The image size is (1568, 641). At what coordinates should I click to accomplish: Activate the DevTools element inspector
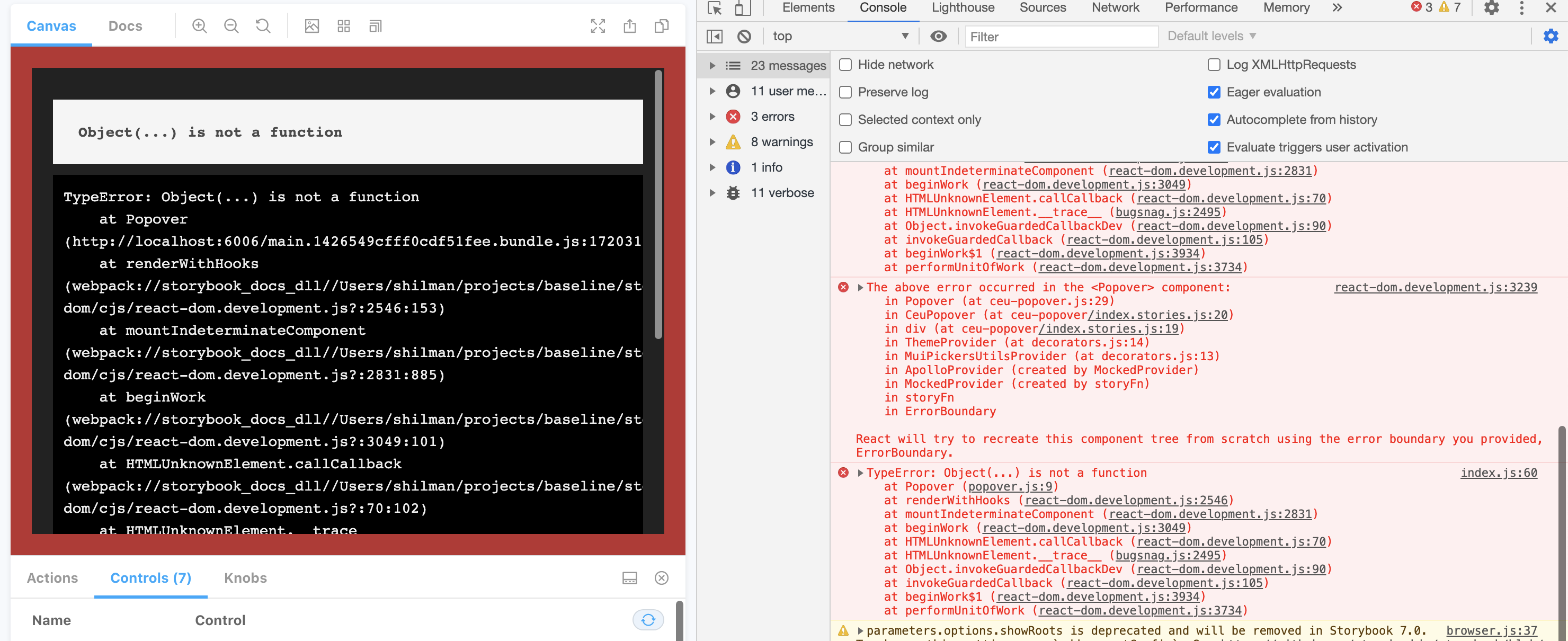pyautogui.click(x=715, y=8)
